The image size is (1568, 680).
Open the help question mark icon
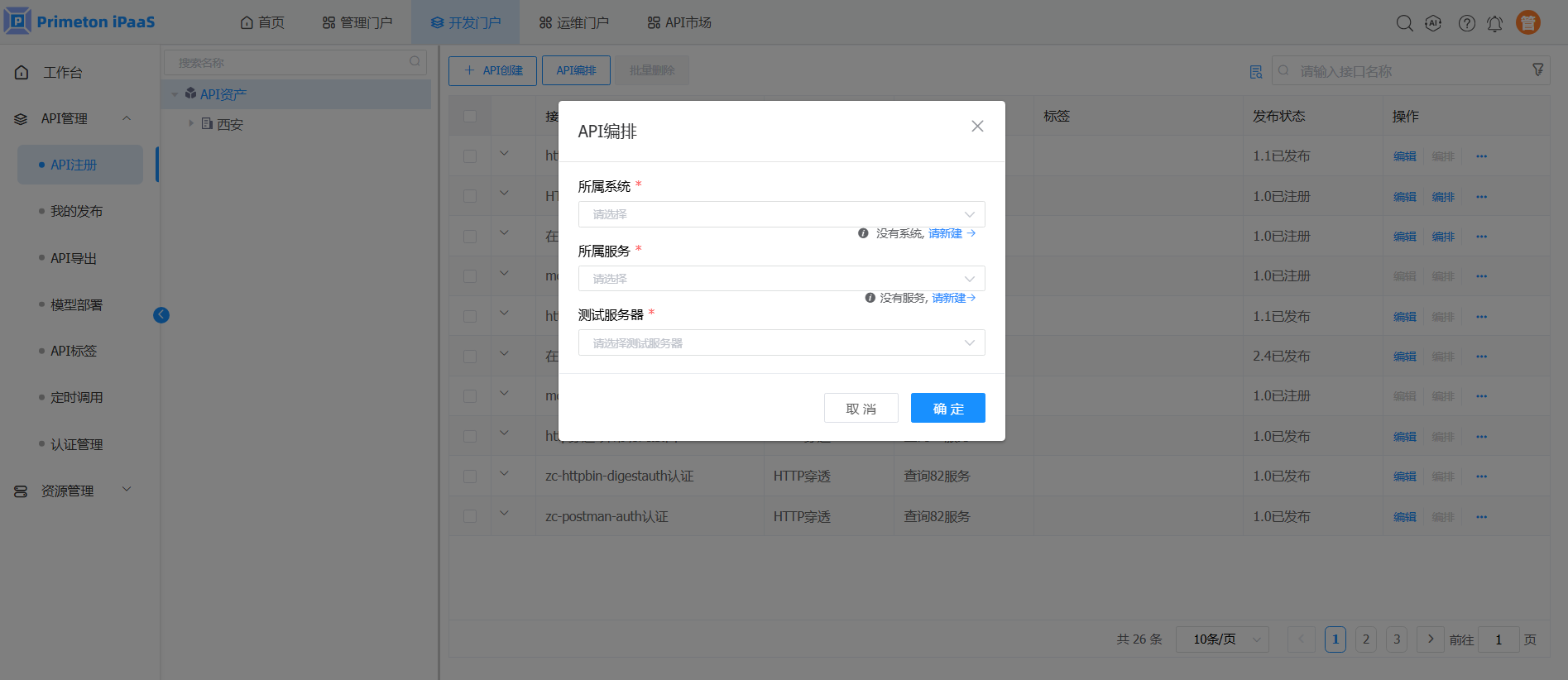click(x=1466, y=23)
